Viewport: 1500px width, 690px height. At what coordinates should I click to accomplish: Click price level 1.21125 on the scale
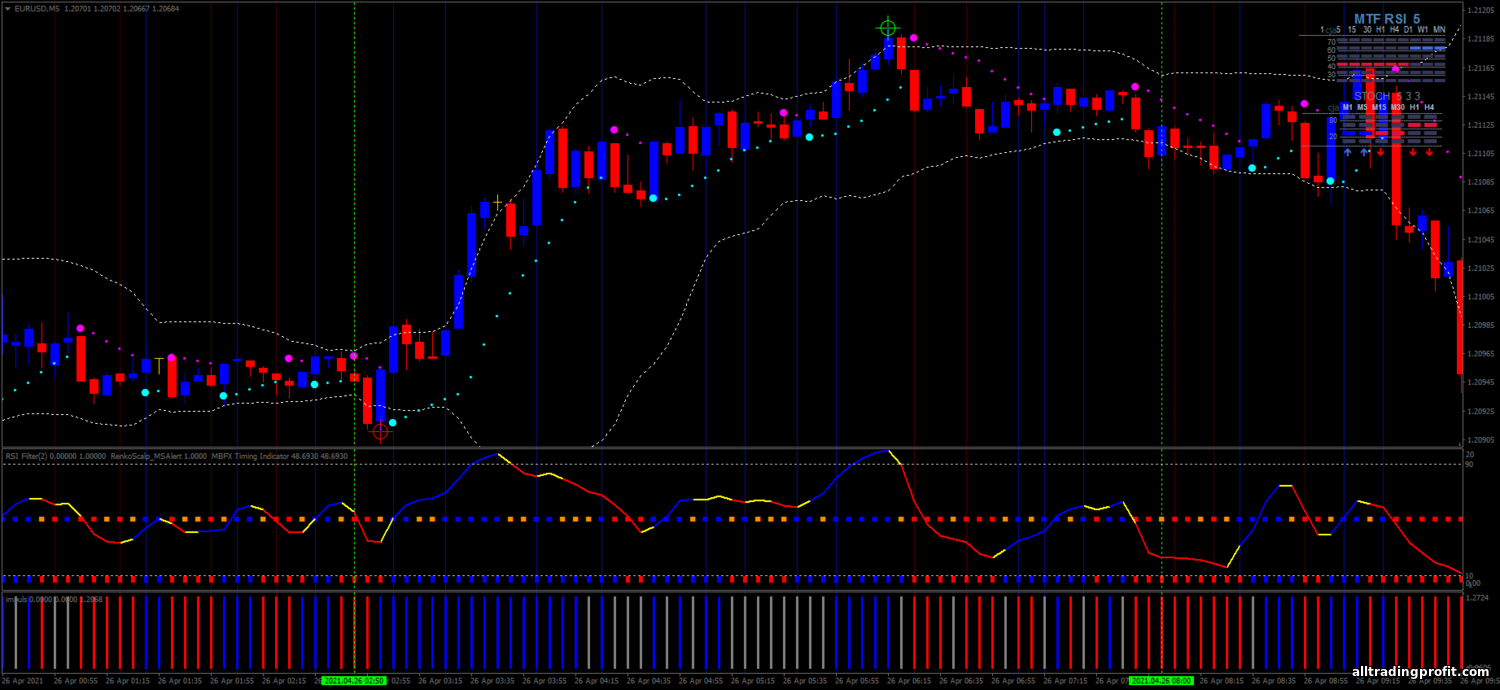pyautogui.click(x=1481, y=125)
